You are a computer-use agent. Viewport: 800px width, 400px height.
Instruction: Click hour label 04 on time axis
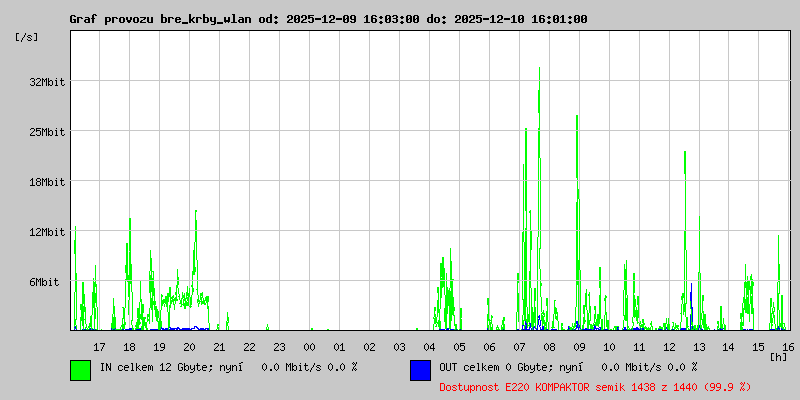pos(429,347)
